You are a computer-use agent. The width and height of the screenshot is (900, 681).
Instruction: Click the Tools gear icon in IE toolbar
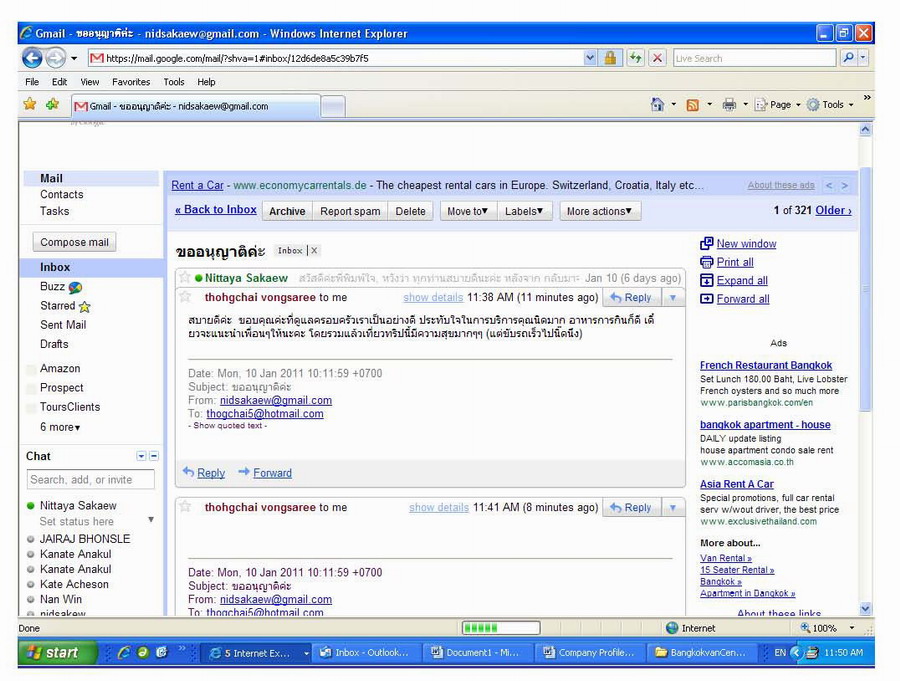pyautogui.click(x=813, y=105)
